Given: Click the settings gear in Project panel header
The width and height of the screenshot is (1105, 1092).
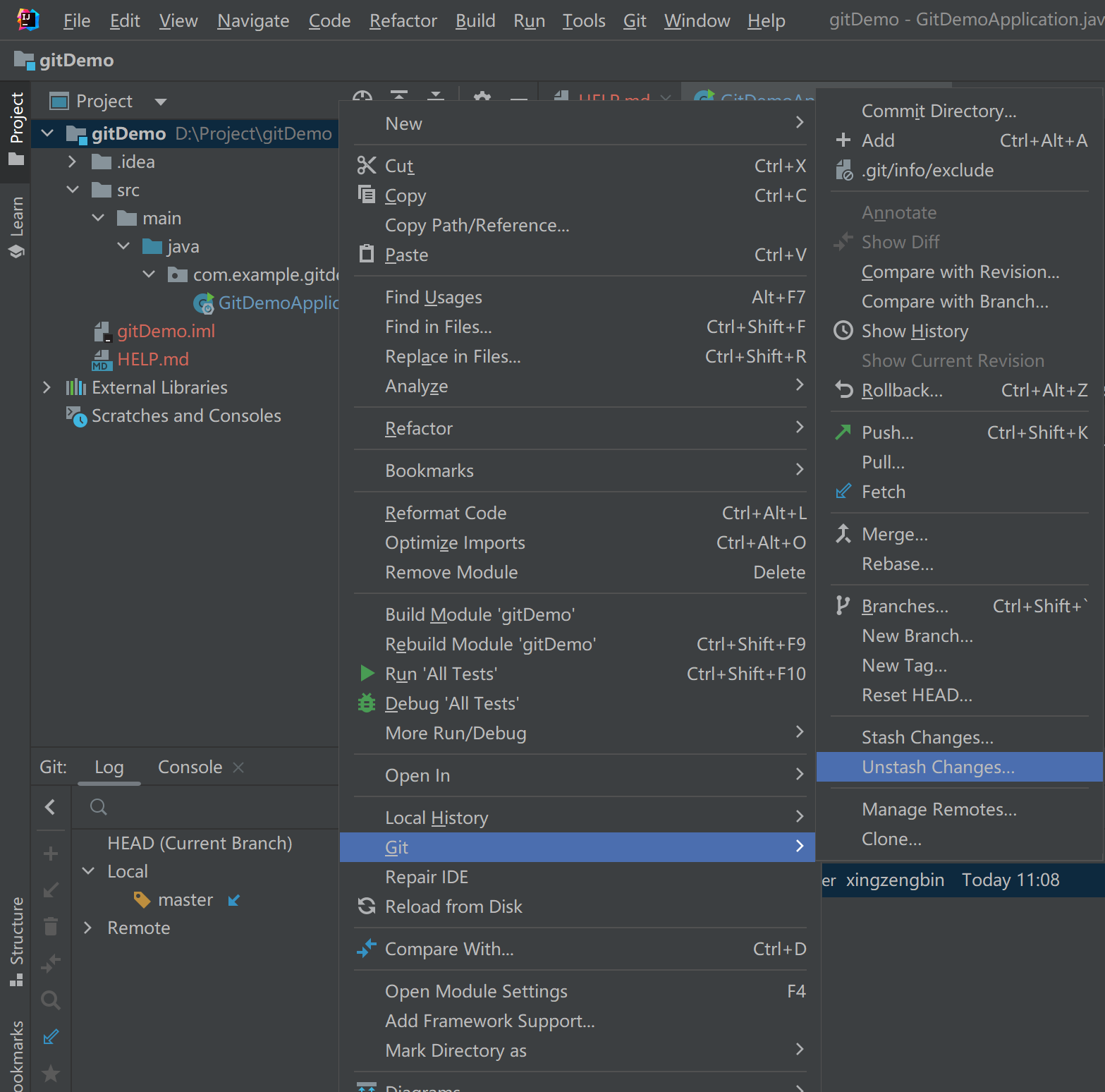Looking at the screenshot, I should click(482, 96).
